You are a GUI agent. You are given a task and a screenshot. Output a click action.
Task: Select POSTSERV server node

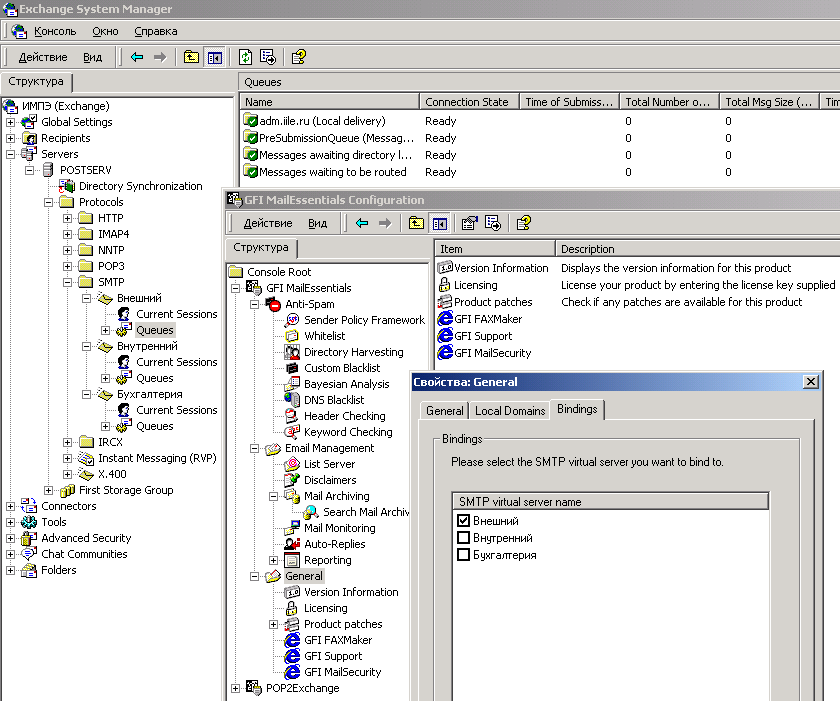point(86,170)
